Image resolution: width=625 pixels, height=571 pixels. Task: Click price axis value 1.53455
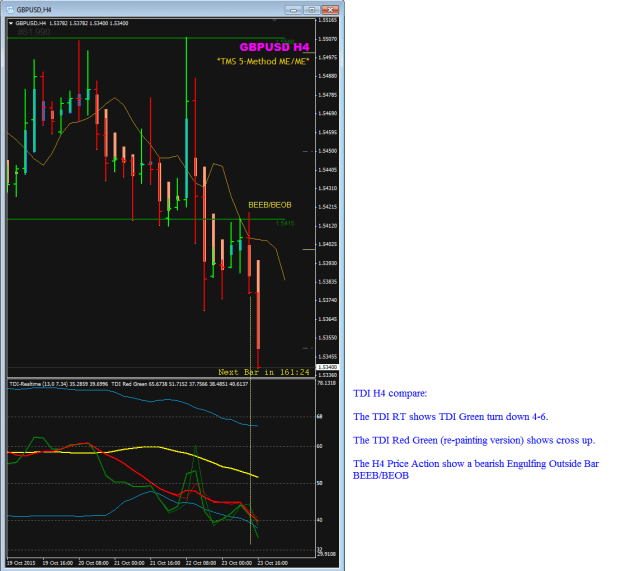pyautogui.click(x=328, y=357)
